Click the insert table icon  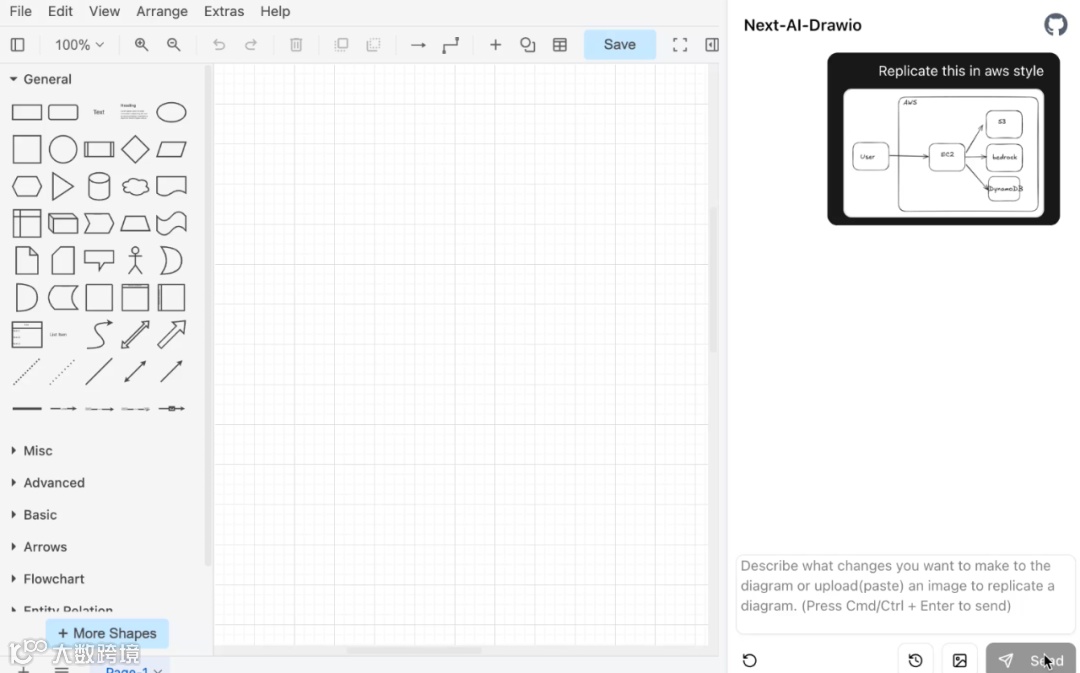(x=560, y=45)
